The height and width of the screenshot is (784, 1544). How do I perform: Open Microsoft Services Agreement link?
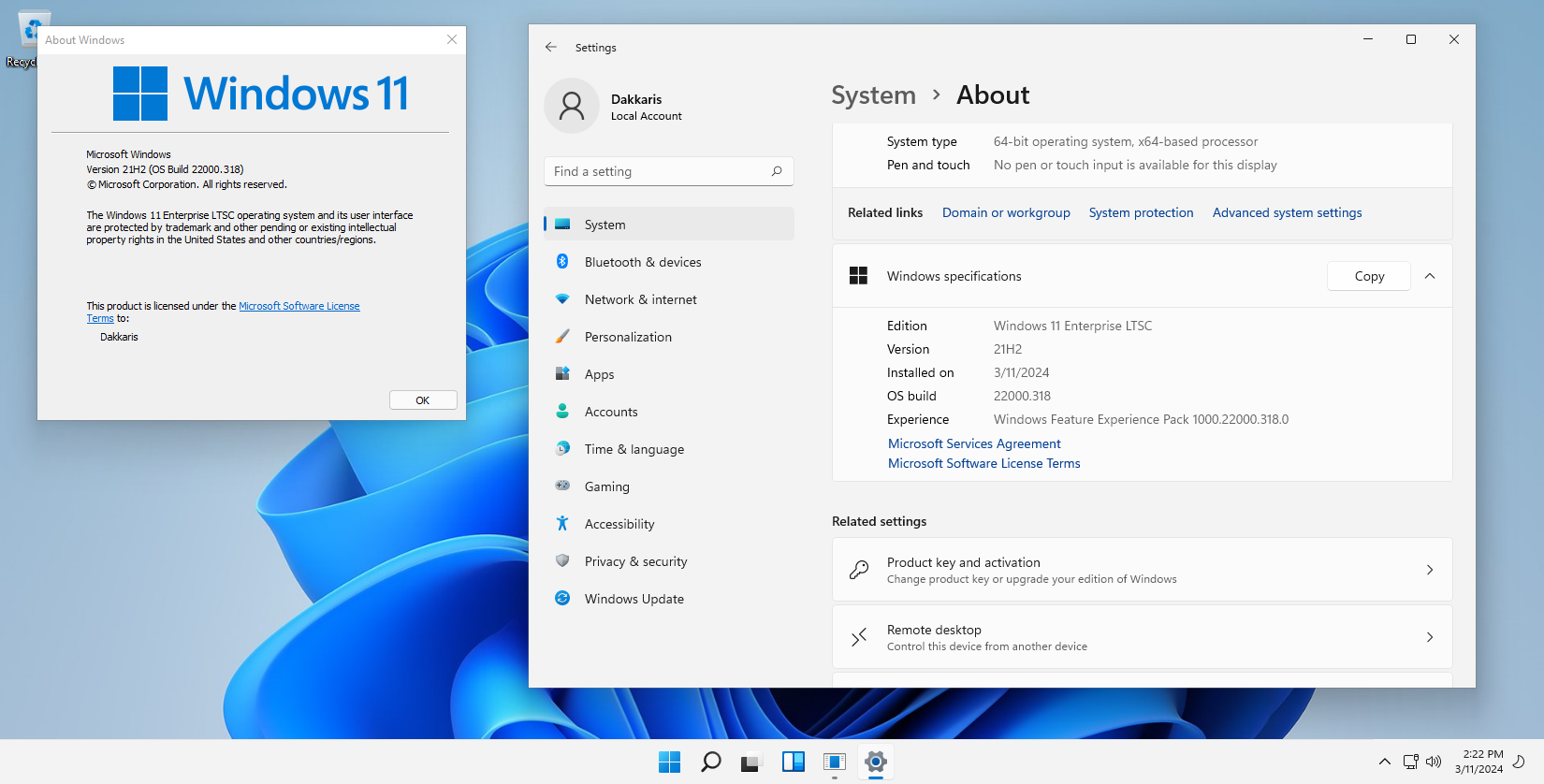tap(974, 443)
